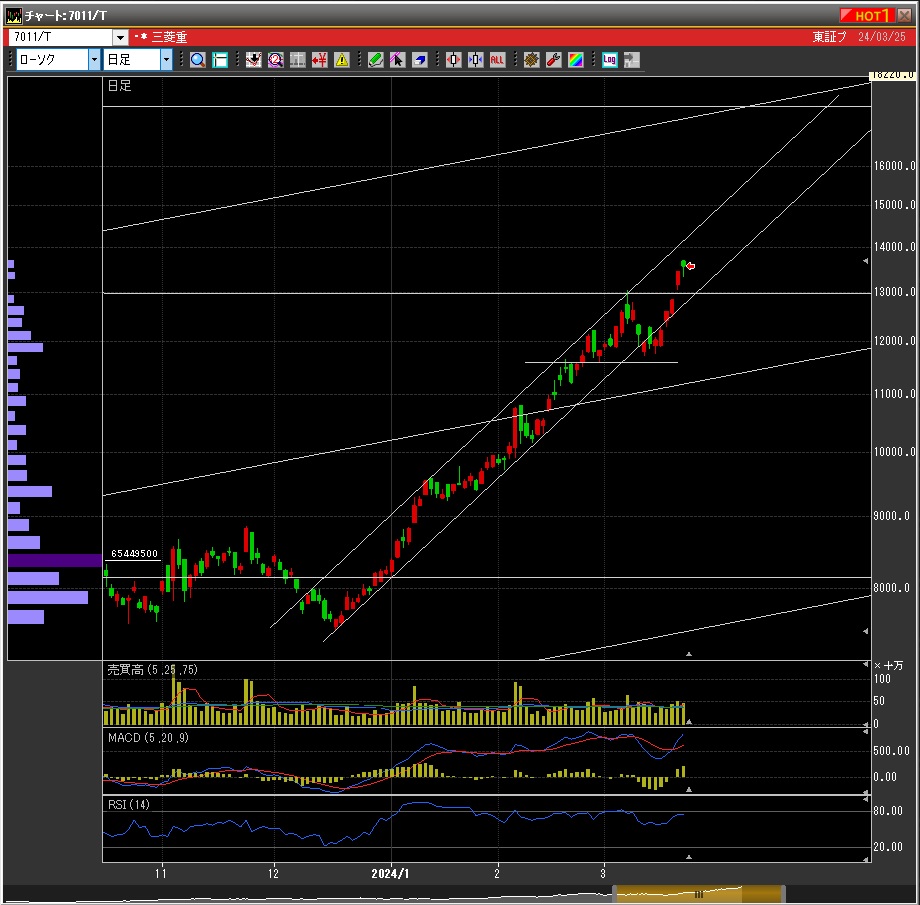Screen dimensions: 920x905
Task: Select the arrow pointer line tool
Action: (397, 60)
